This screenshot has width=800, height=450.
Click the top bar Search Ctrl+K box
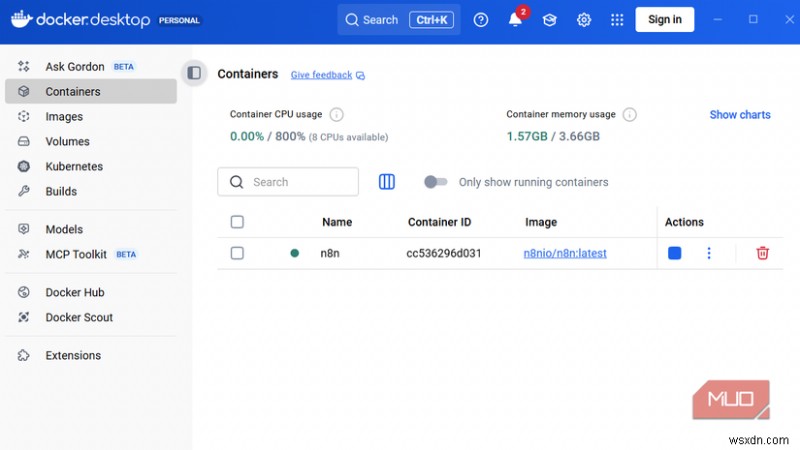click(398, 20)
